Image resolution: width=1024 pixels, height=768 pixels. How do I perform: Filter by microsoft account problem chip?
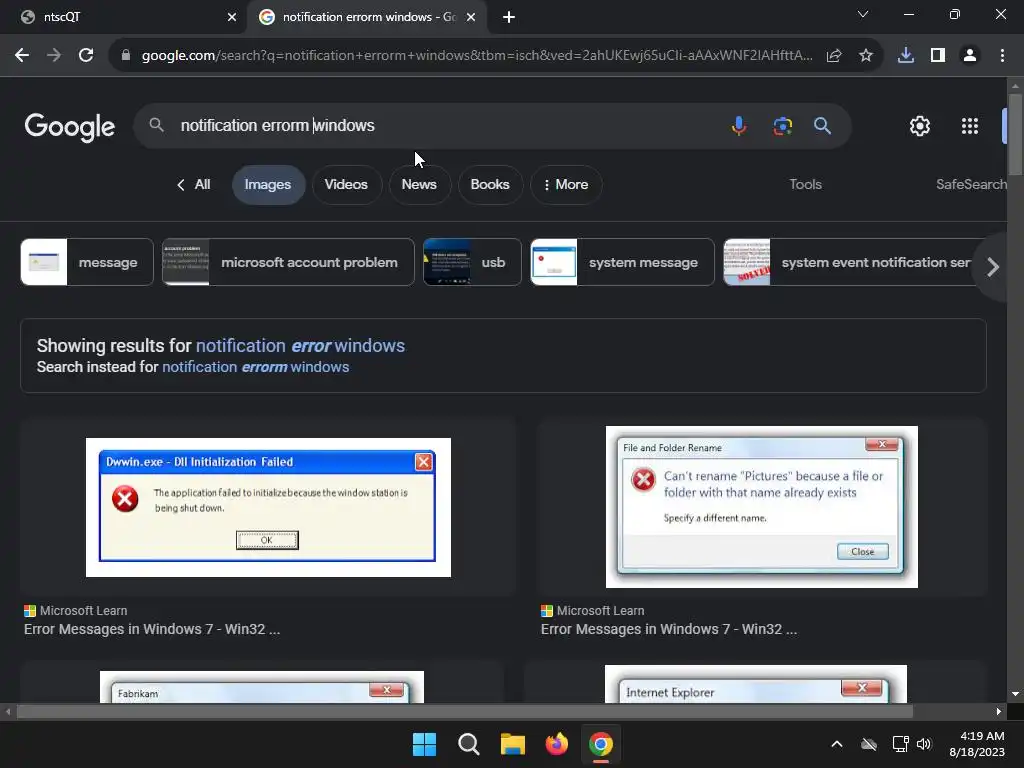[x=288, y=263]
